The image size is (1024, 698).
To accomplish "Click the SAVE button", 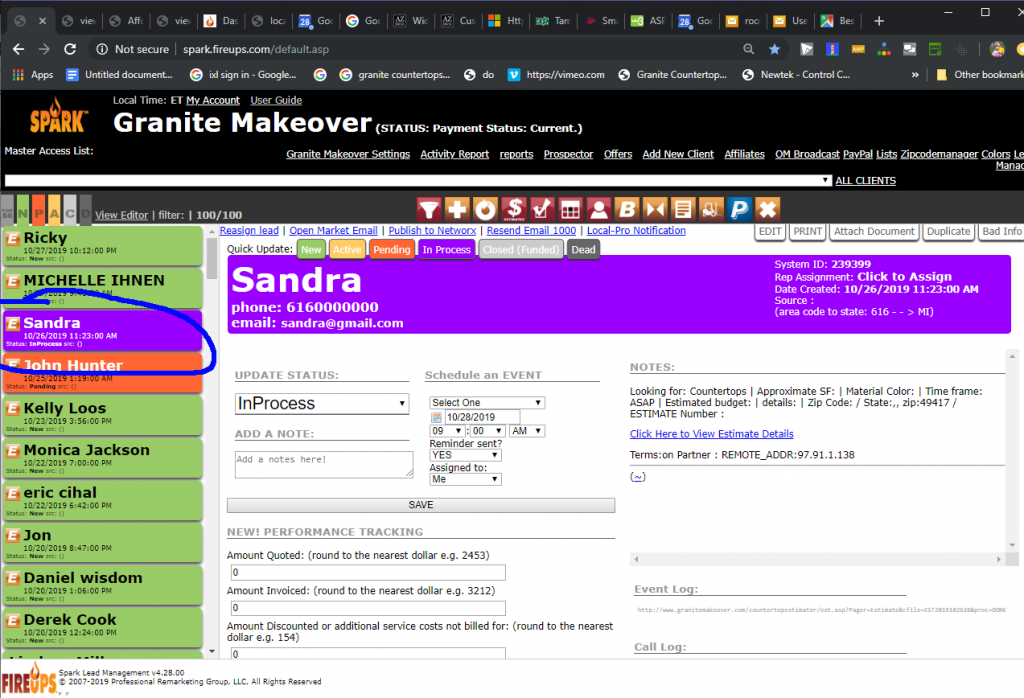I will click(421, 505).
